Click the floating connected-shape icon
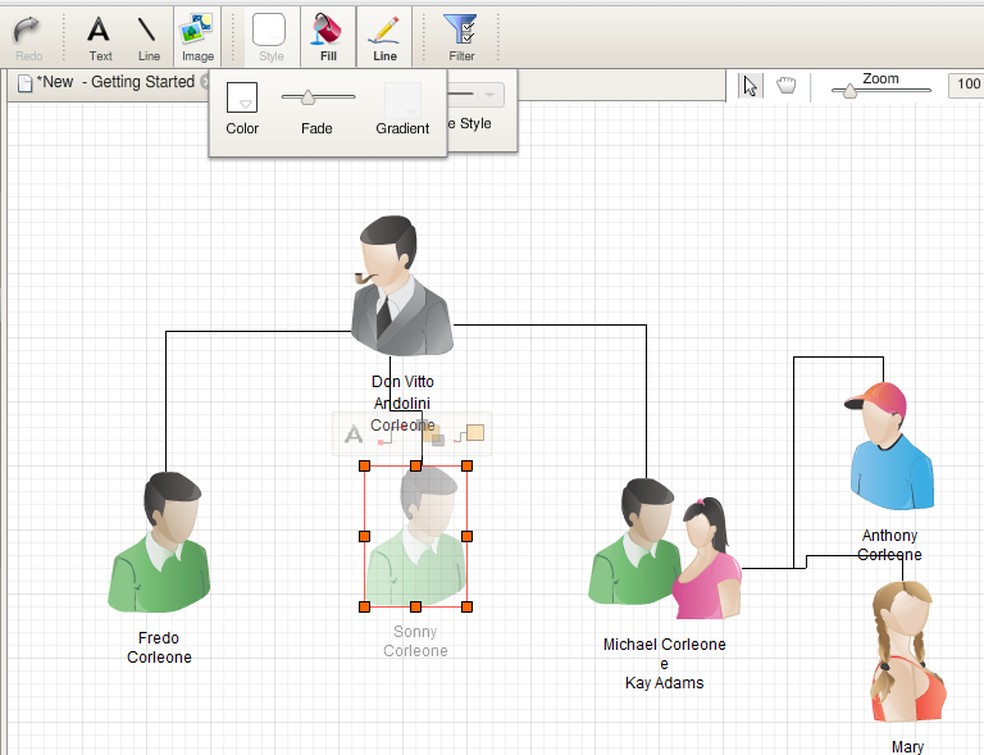984x755 pixels. [x=469, y=433]
